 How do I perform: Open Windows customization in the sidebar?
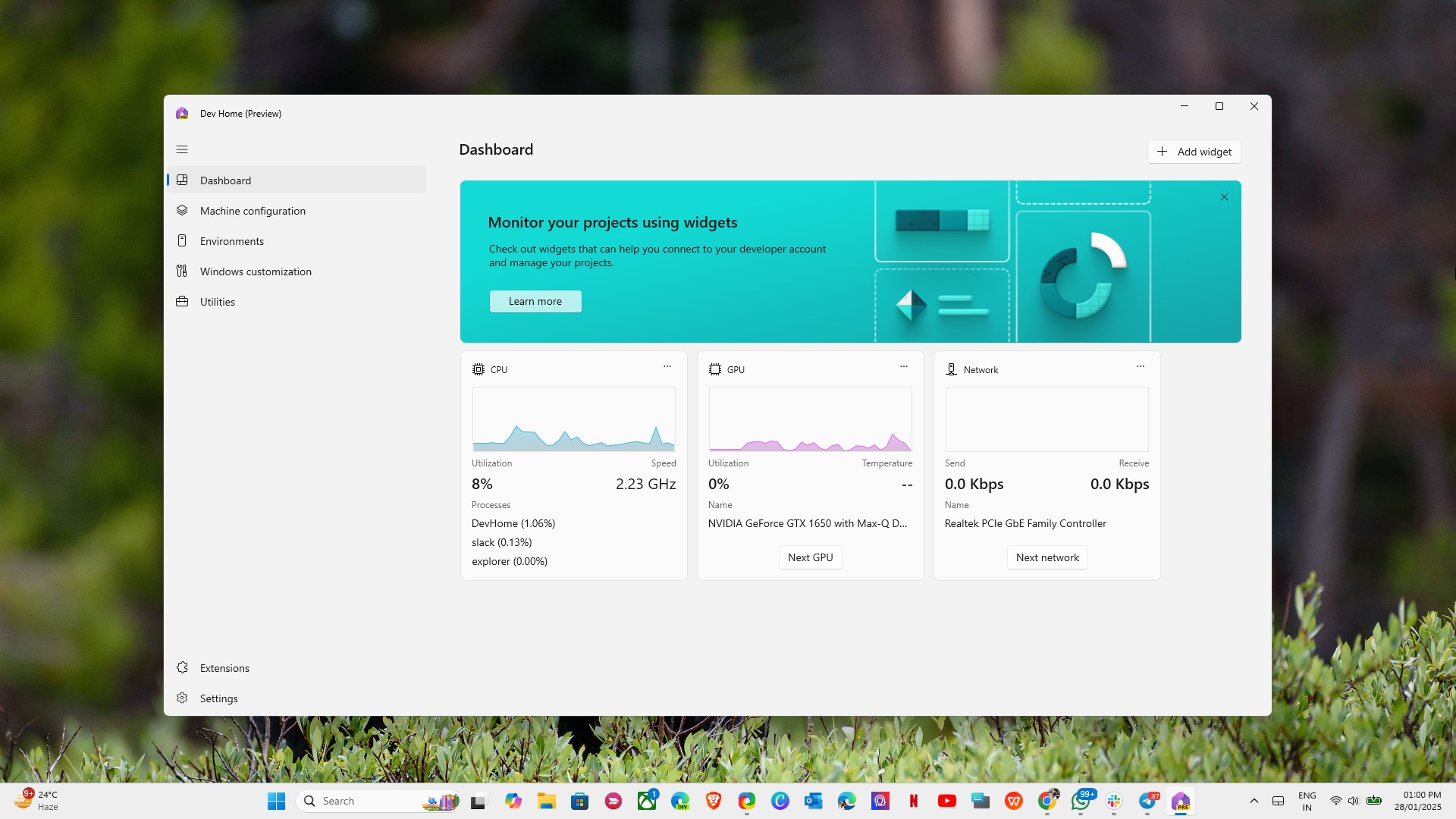255,271
